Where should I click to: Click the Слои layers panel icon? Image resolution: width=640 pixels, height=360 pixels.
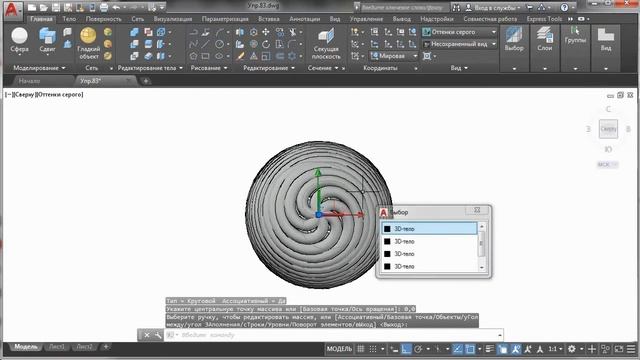pos(544,39)
